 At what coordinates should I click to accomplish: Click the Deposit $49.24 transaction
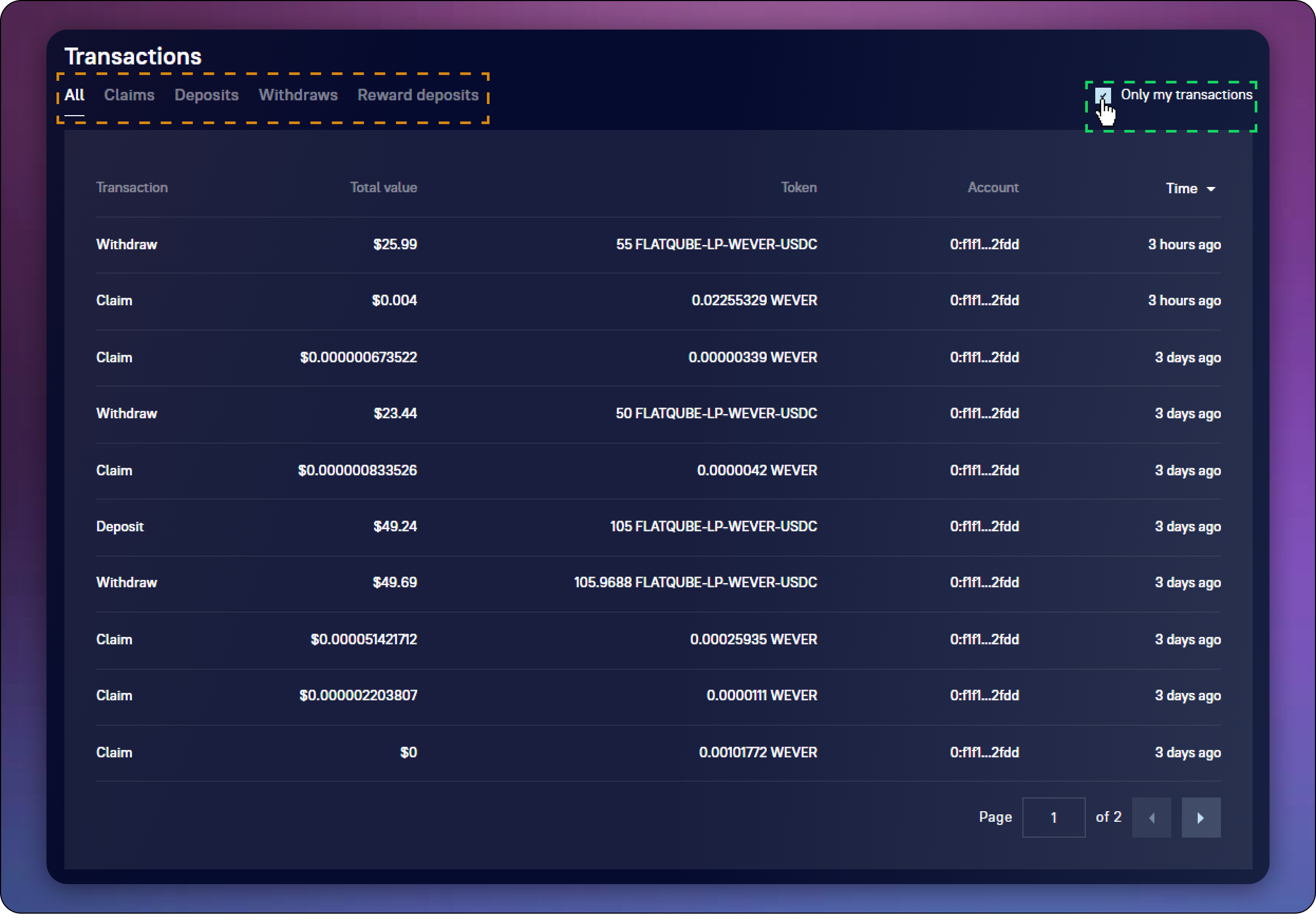coord(120,526)
